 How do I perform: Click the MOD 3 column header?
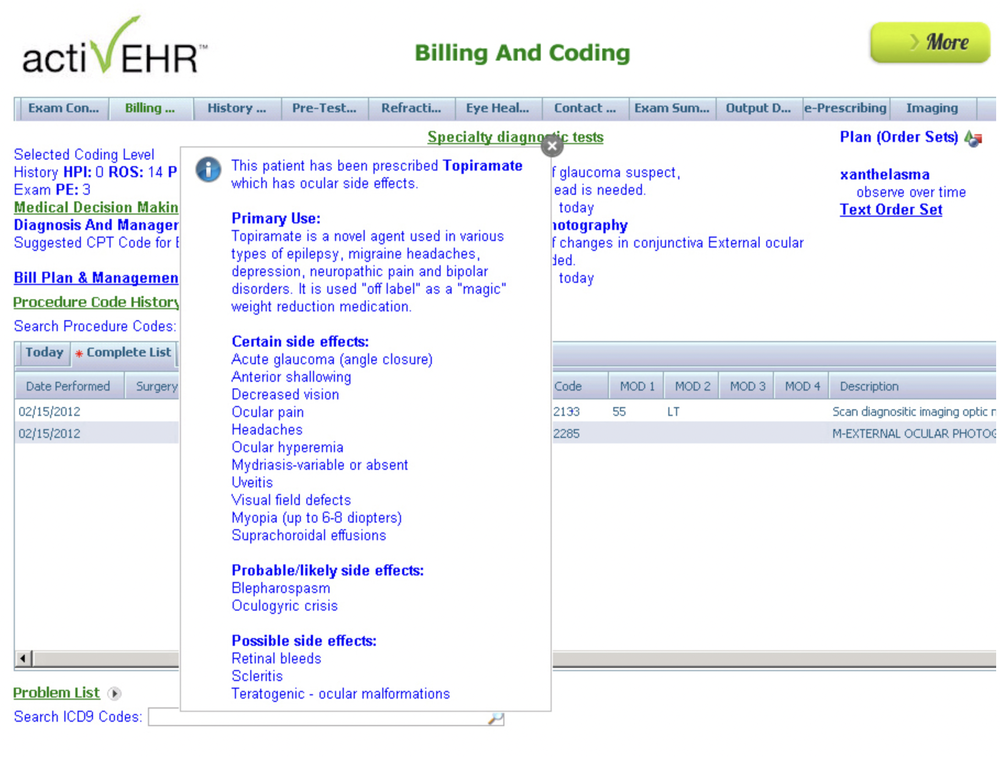point(747,386)
